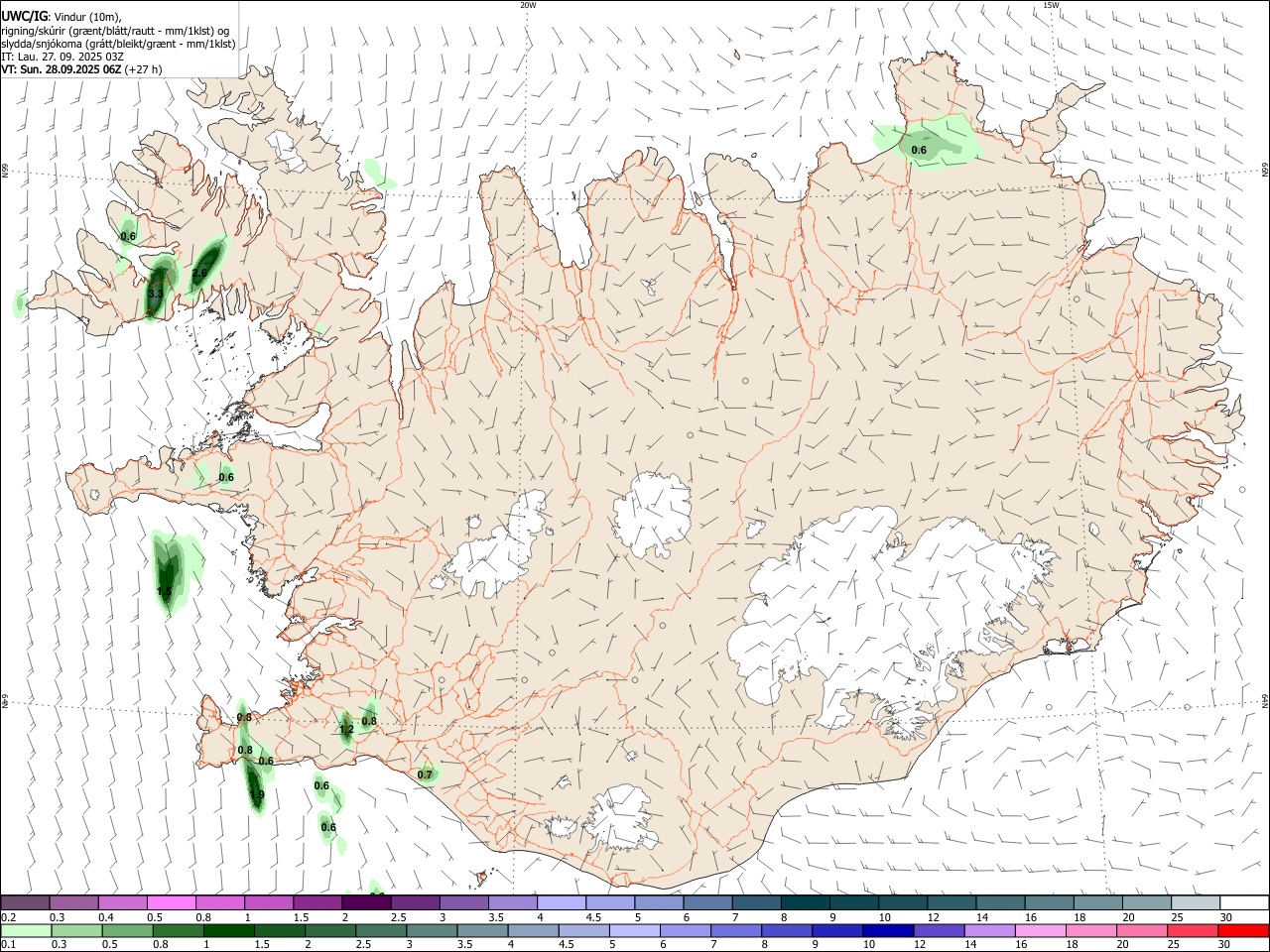The width and height of the screenshot is (1270, 952).
Task: Select the darkest green lower swatch between 1 and 1.5
Action: (x=228, y=930)
